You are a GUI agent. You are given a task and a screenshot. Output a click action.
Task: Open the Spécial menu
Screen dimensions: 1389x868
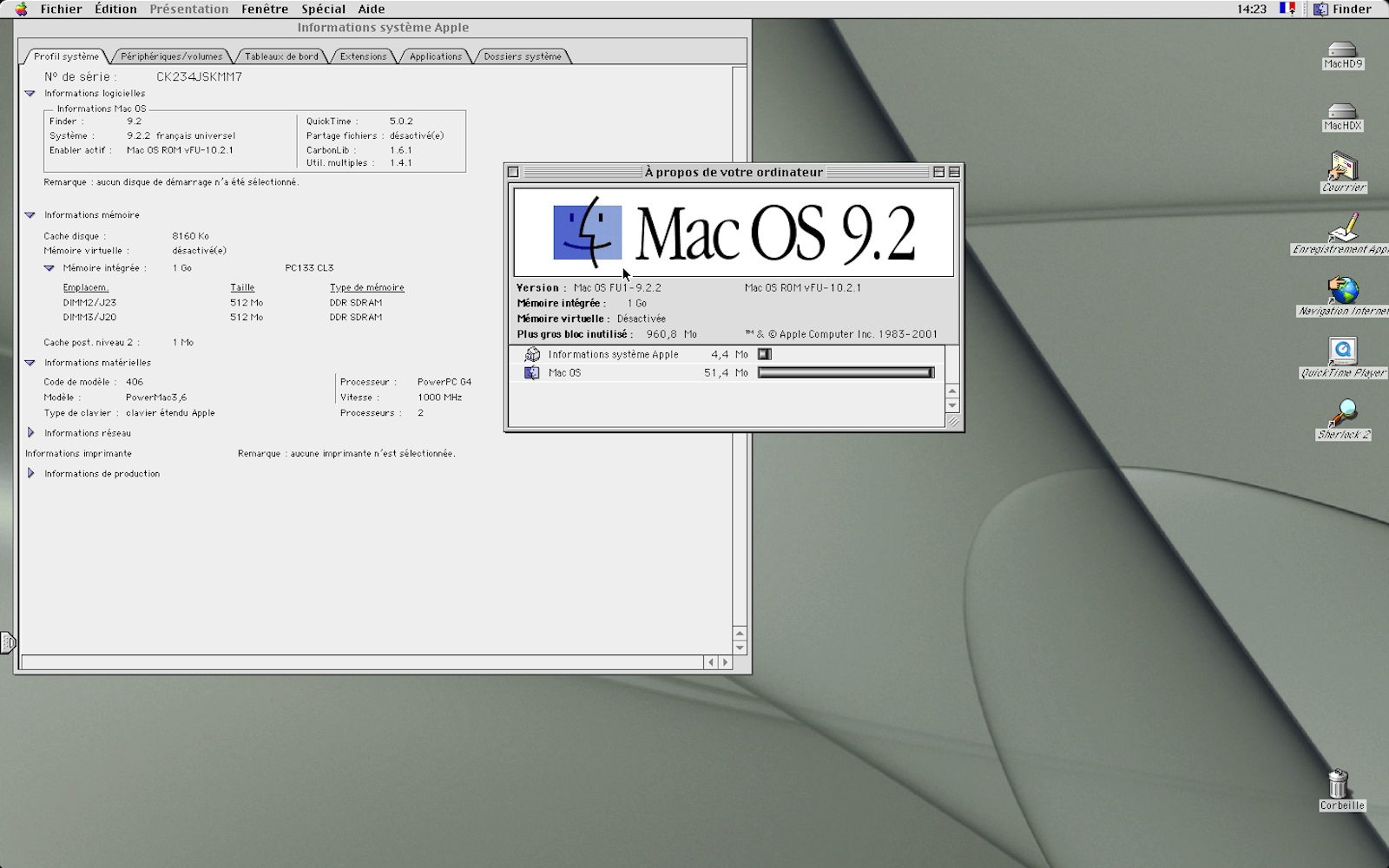[x=323, y=9]
